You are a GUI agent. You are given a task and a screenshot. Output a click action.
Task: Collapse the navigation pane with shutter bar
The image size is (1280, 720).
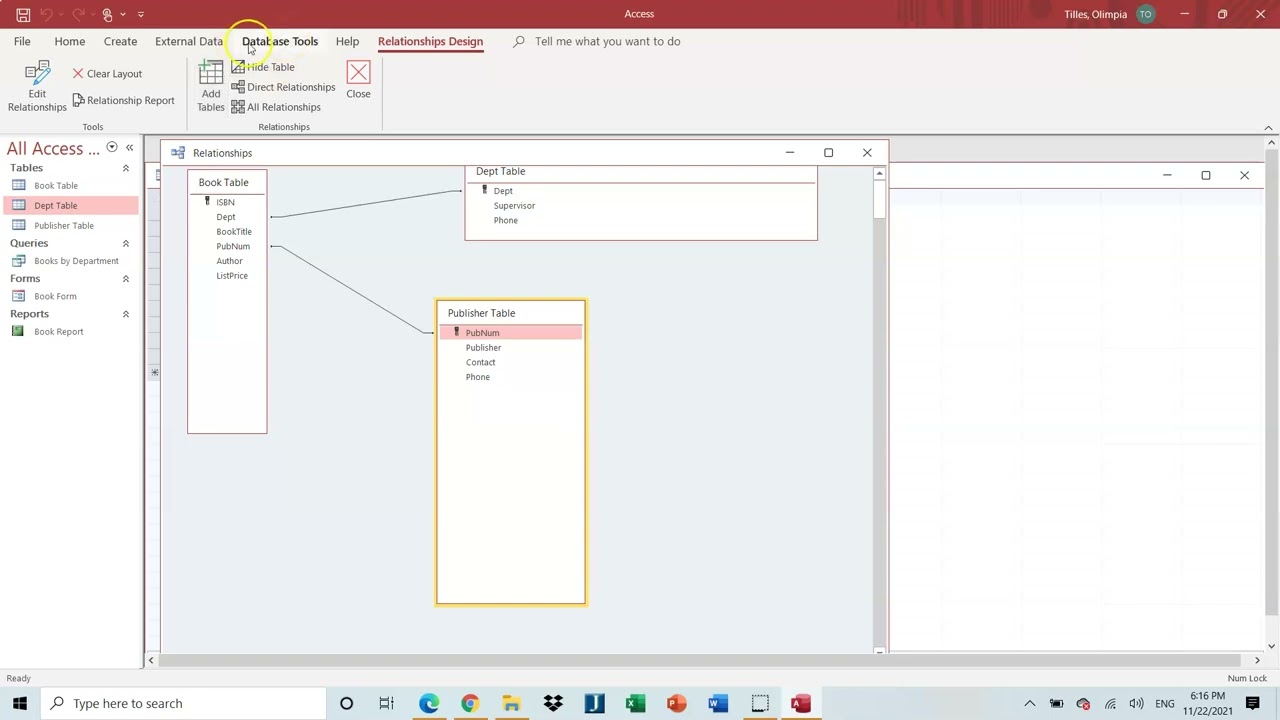tap(129, 148)
